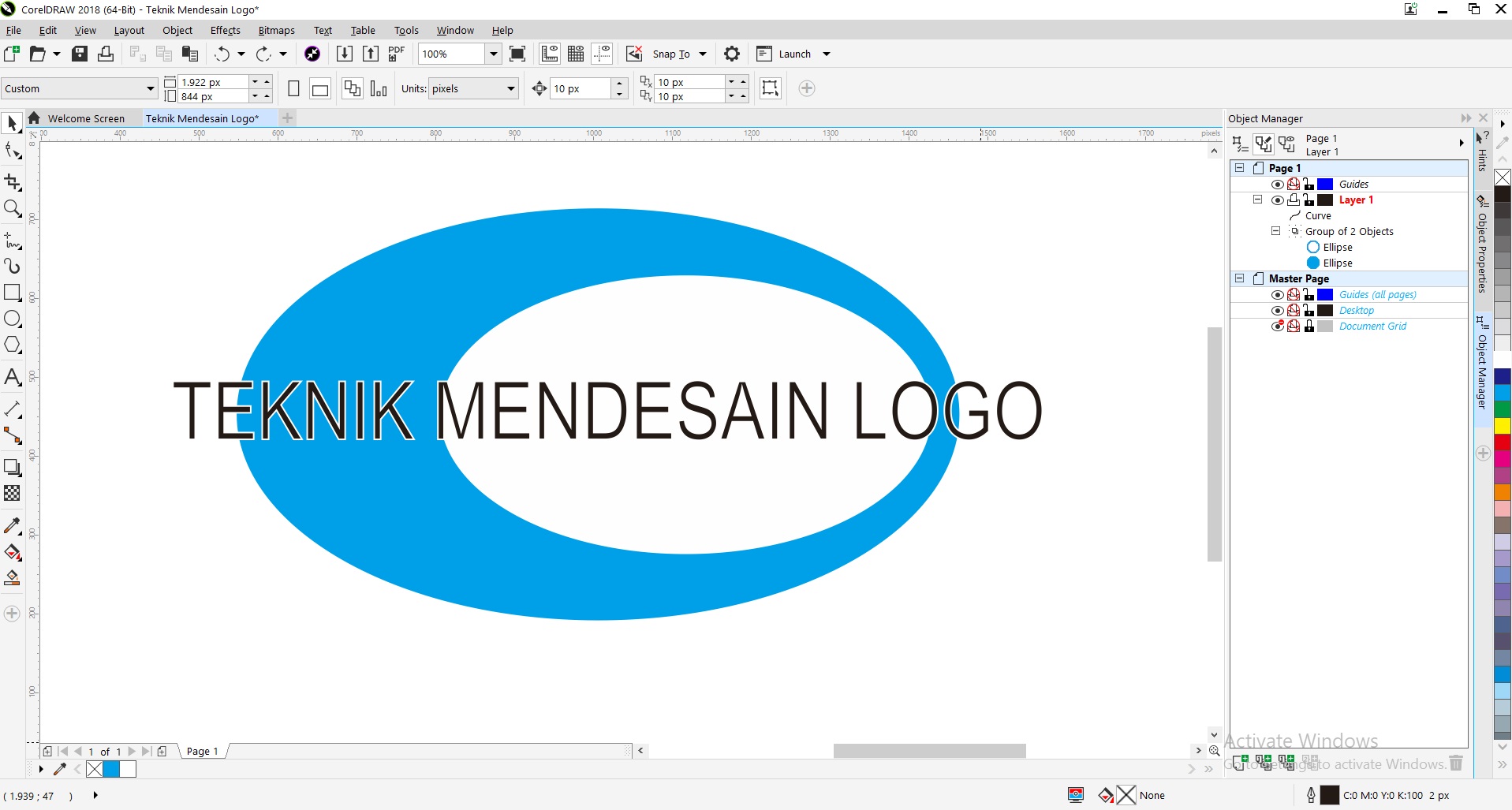Open the Polygon tool
This screenshot has width=1512, height=810.
tap(13, 345)
